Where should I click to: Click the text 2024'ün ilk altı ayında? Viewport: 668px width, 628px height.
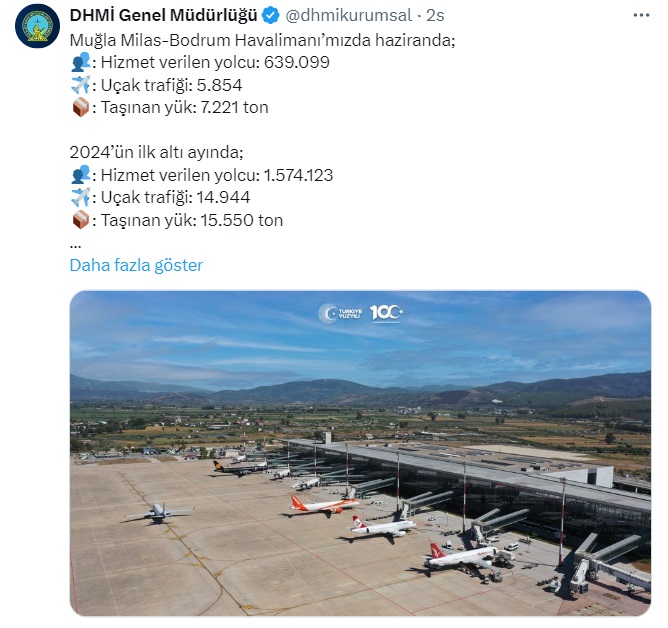point(156,152)
